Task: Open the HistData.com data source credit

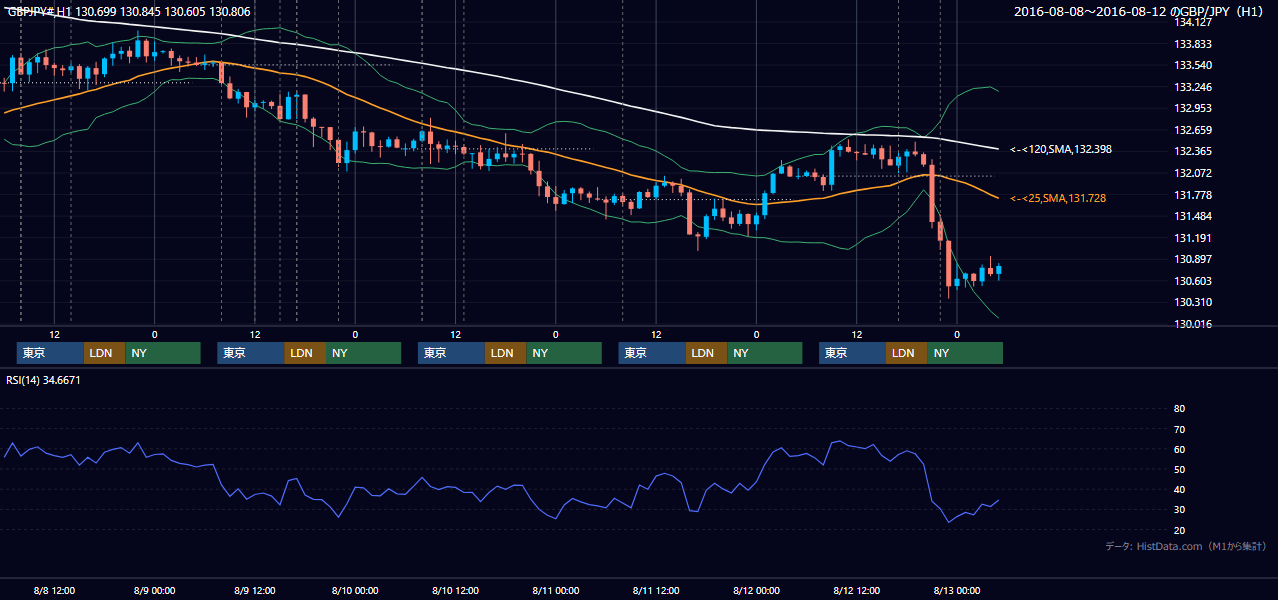Action: tap(1185, 546)
